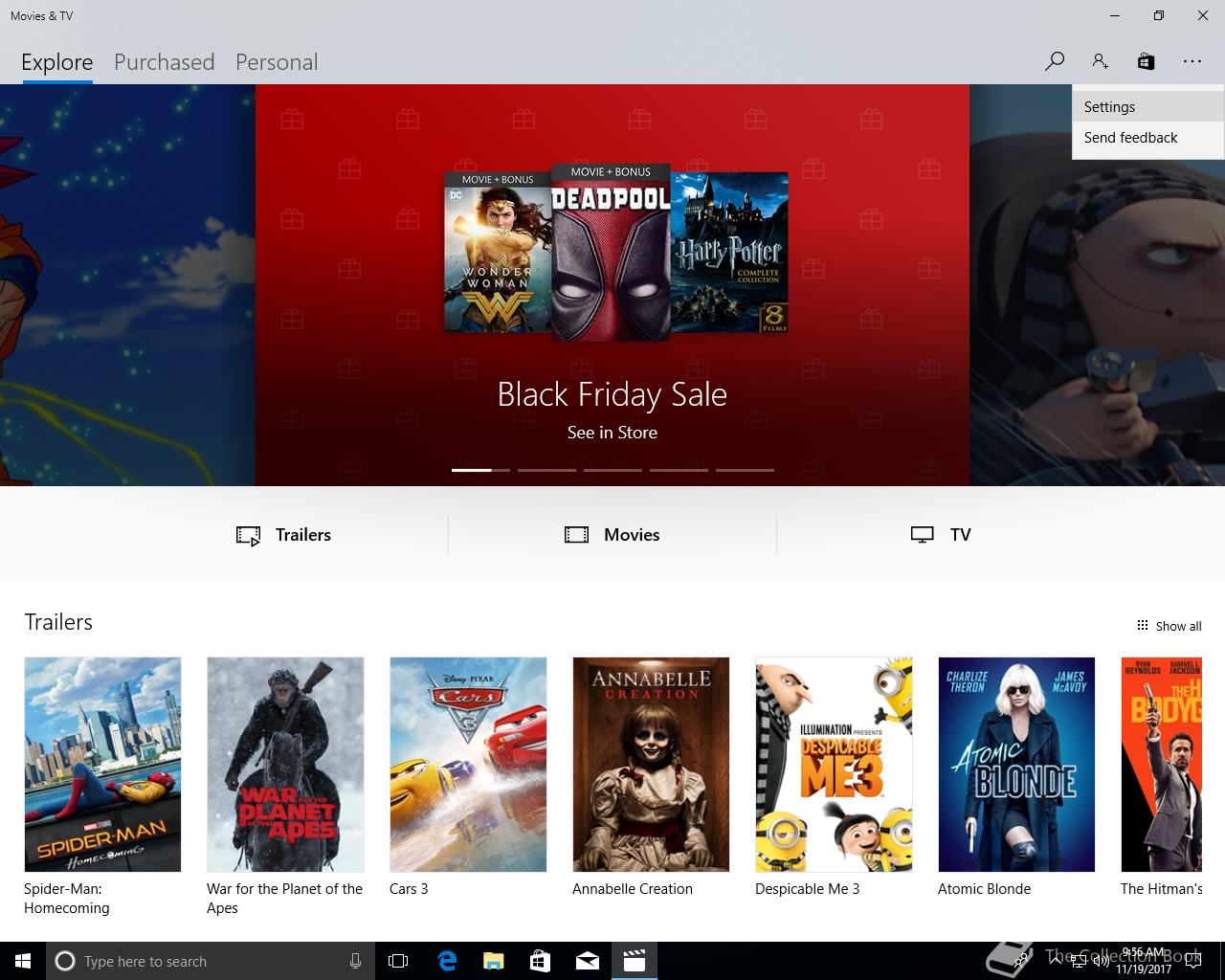This screenshot has width=1225, height=980.
Task: Select the first carousel page indicator
Action: coord(480,470)
